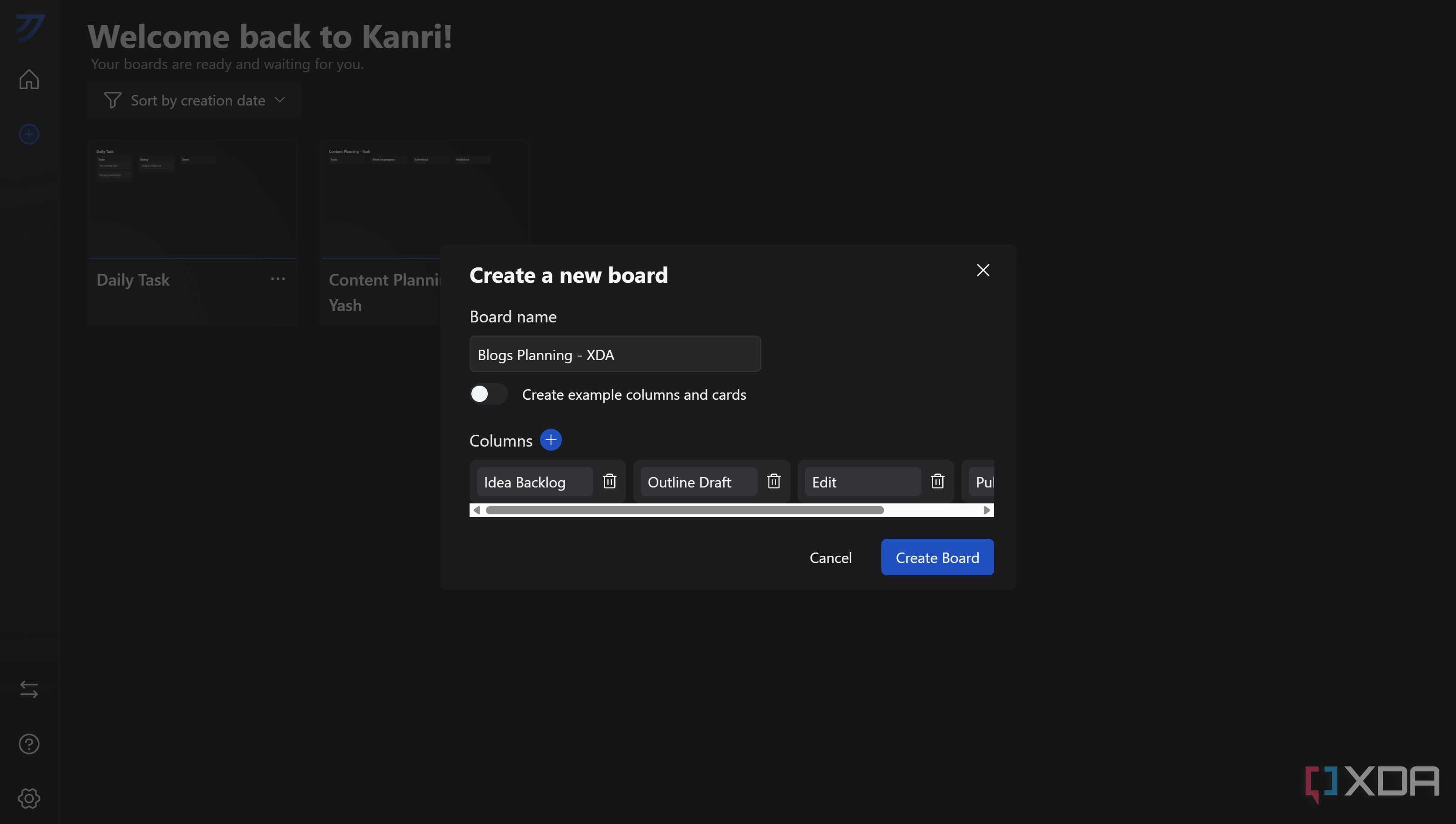Click the scrollbar left arrow
1456x824 pixels.
477,510
